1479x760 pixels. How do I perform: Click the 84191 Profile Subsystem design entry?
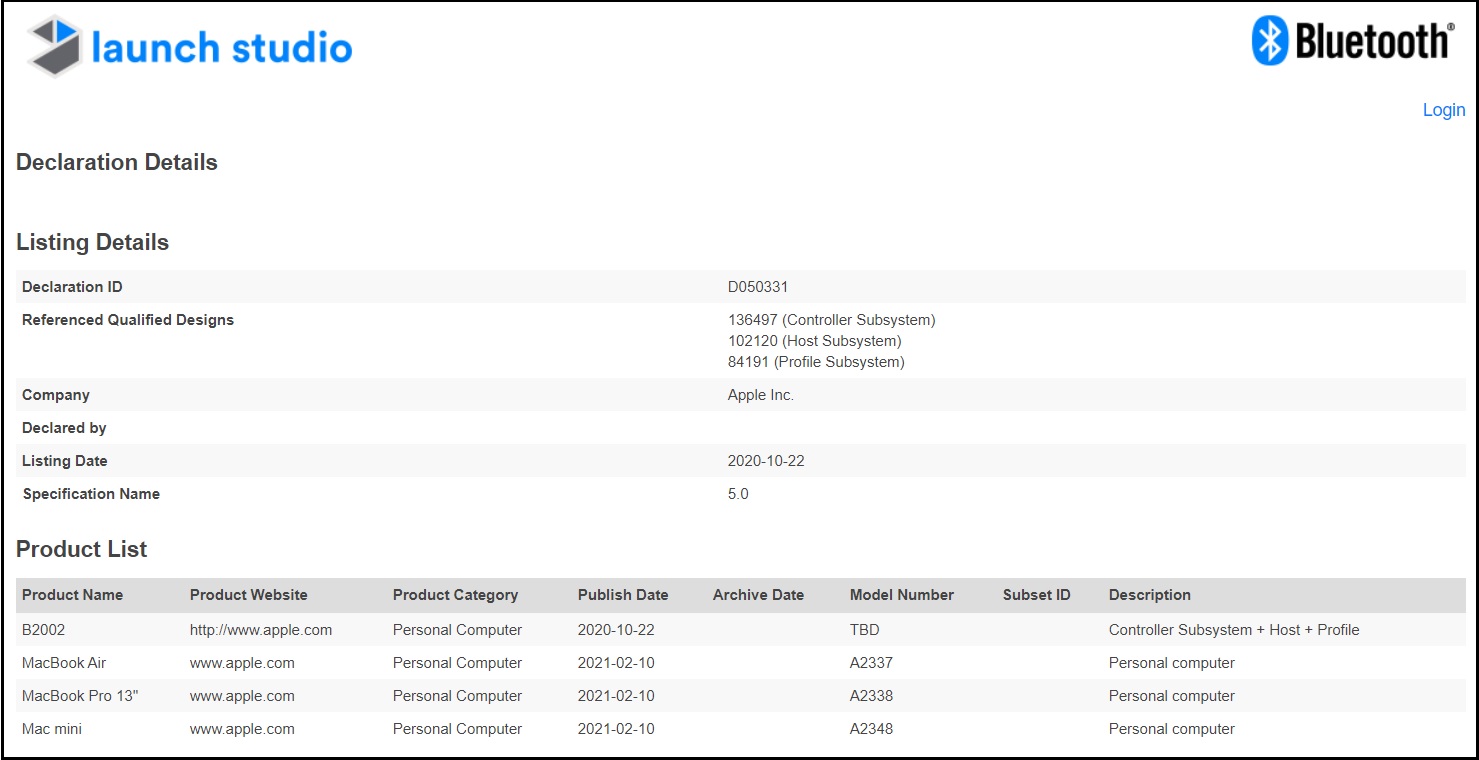816,362
